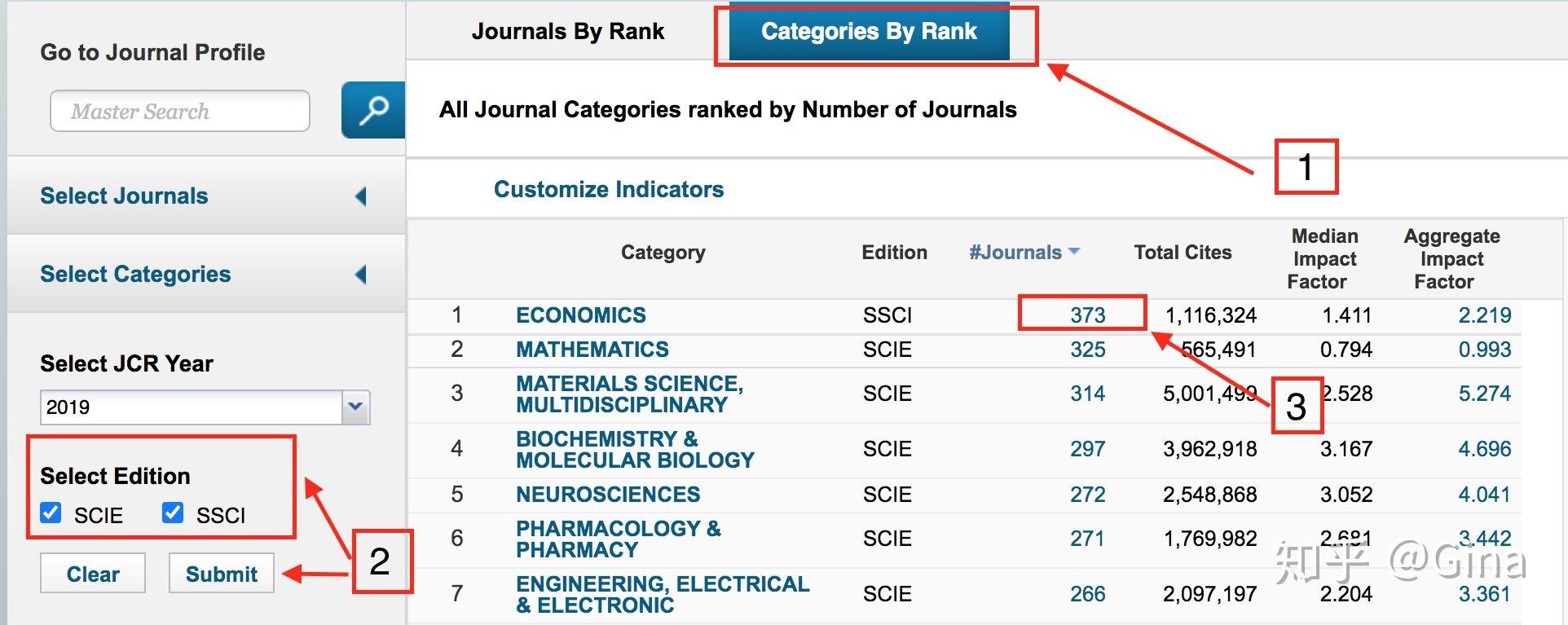Open the Customize Indicators link
The width and height of the screenshot is (1568, 625).
click(x=609, y=190)
